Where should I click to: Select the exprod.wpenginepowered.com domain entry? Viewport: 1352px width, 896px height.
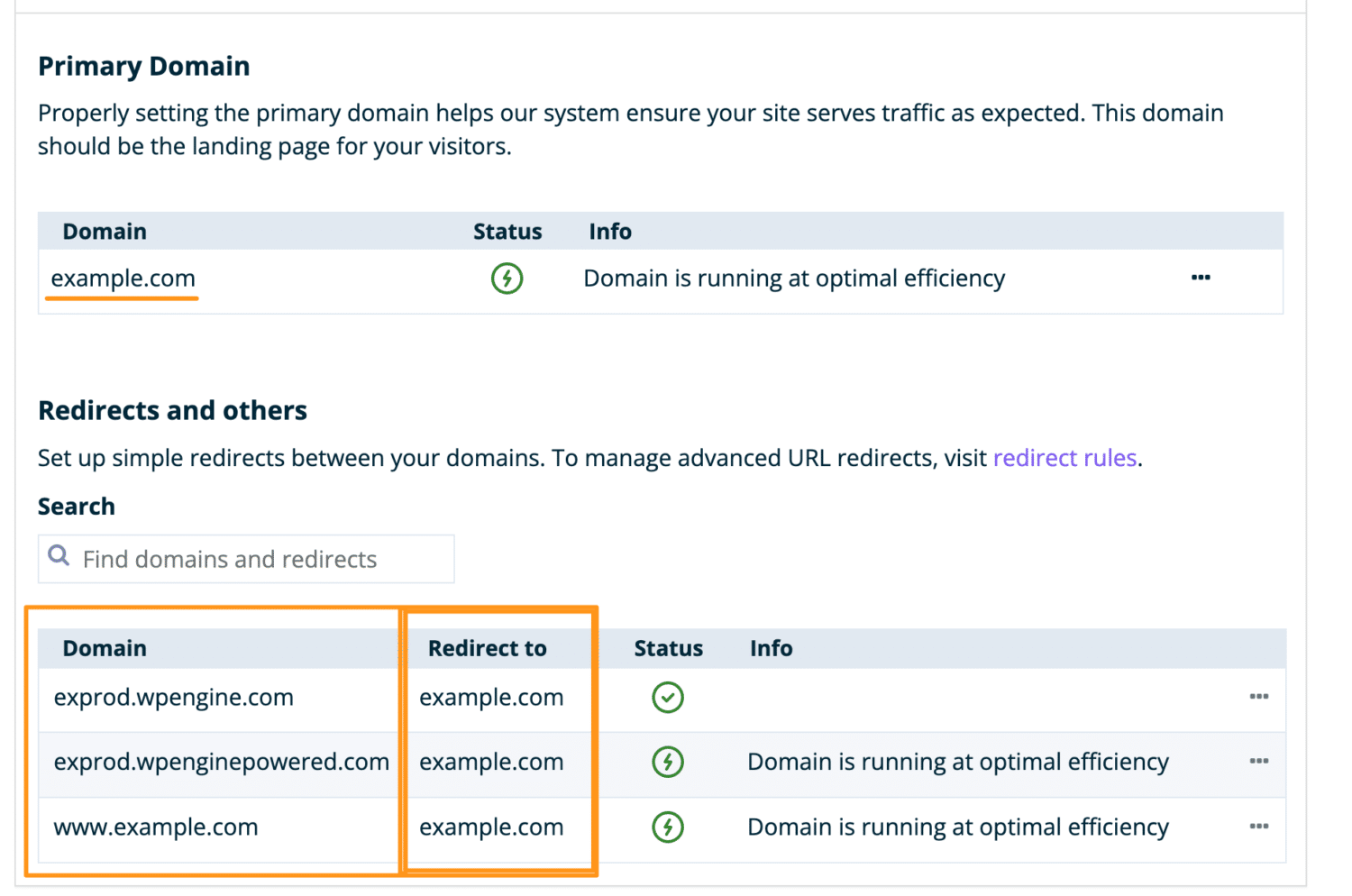(x=221, y=762)
